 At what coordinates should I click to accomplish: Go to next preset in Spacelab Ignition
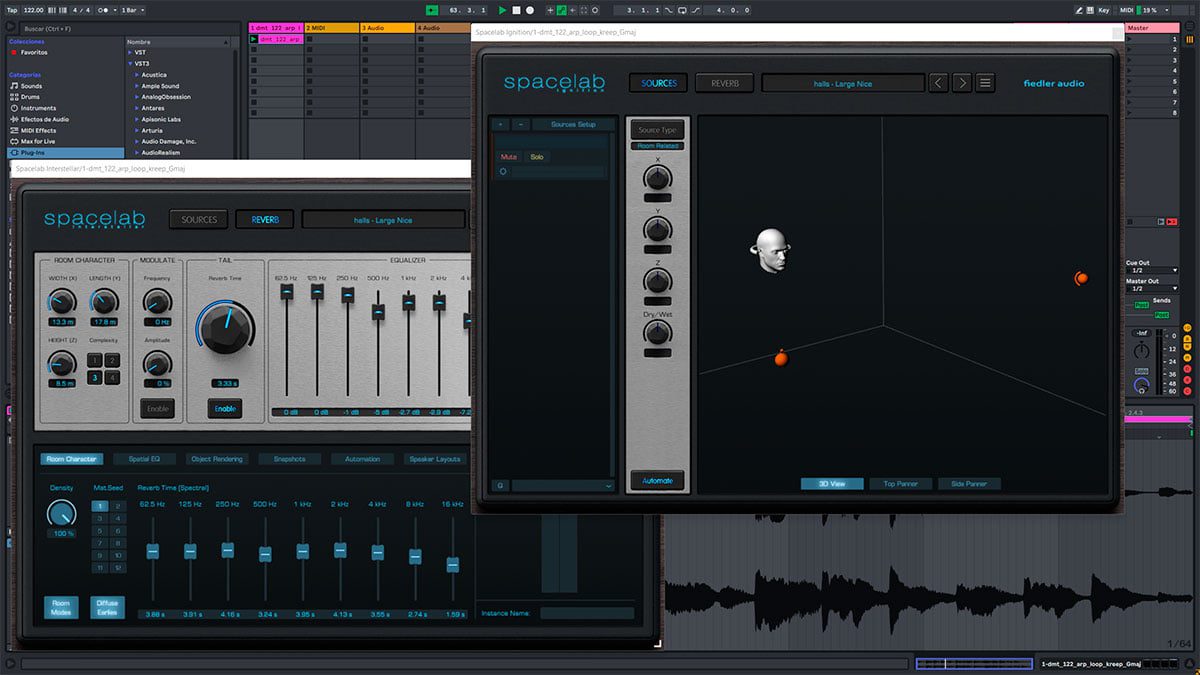(x=961, y=83)
